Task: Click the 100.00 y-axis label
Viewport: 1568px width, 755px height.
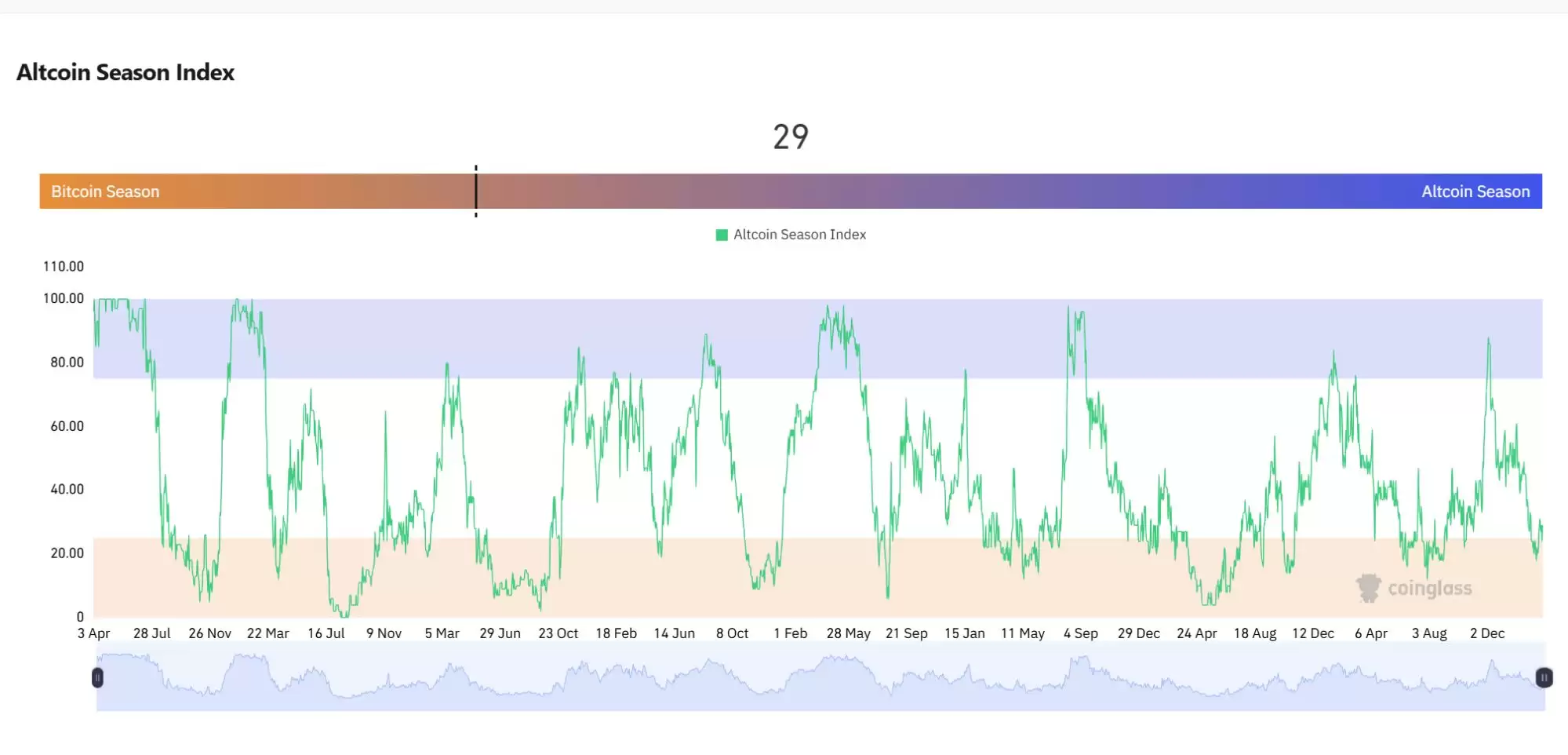Action: tap(64, 298)
